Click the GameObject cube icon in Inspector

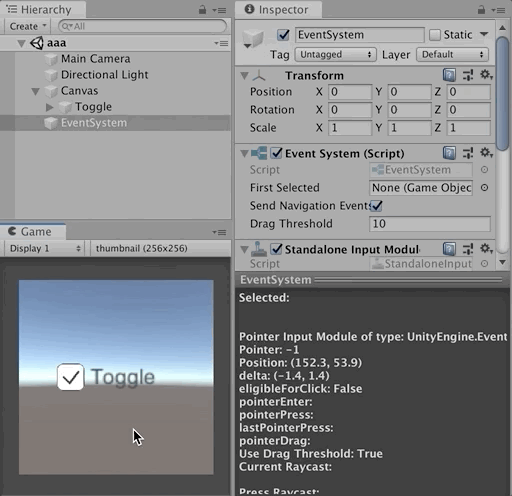(x=253, y=38)
